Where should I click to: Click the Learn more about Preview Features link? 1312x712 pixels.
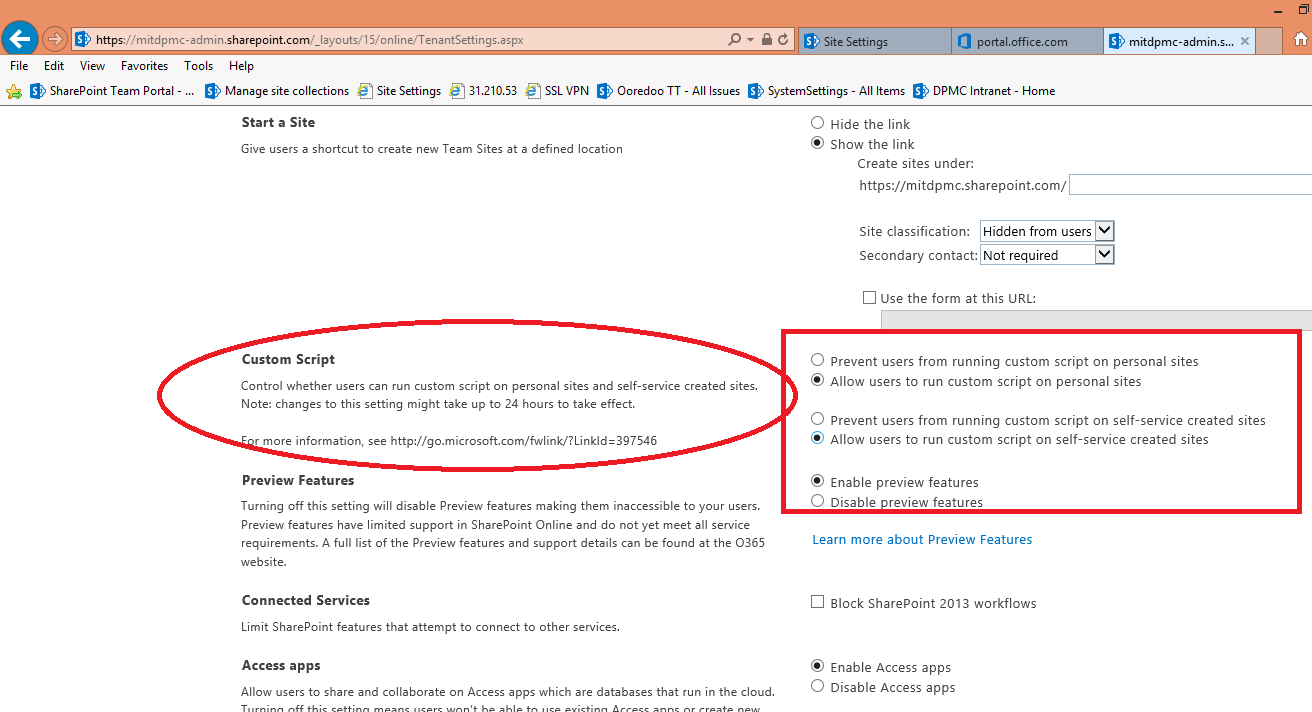pyautogui.click(x=921, y=539)
